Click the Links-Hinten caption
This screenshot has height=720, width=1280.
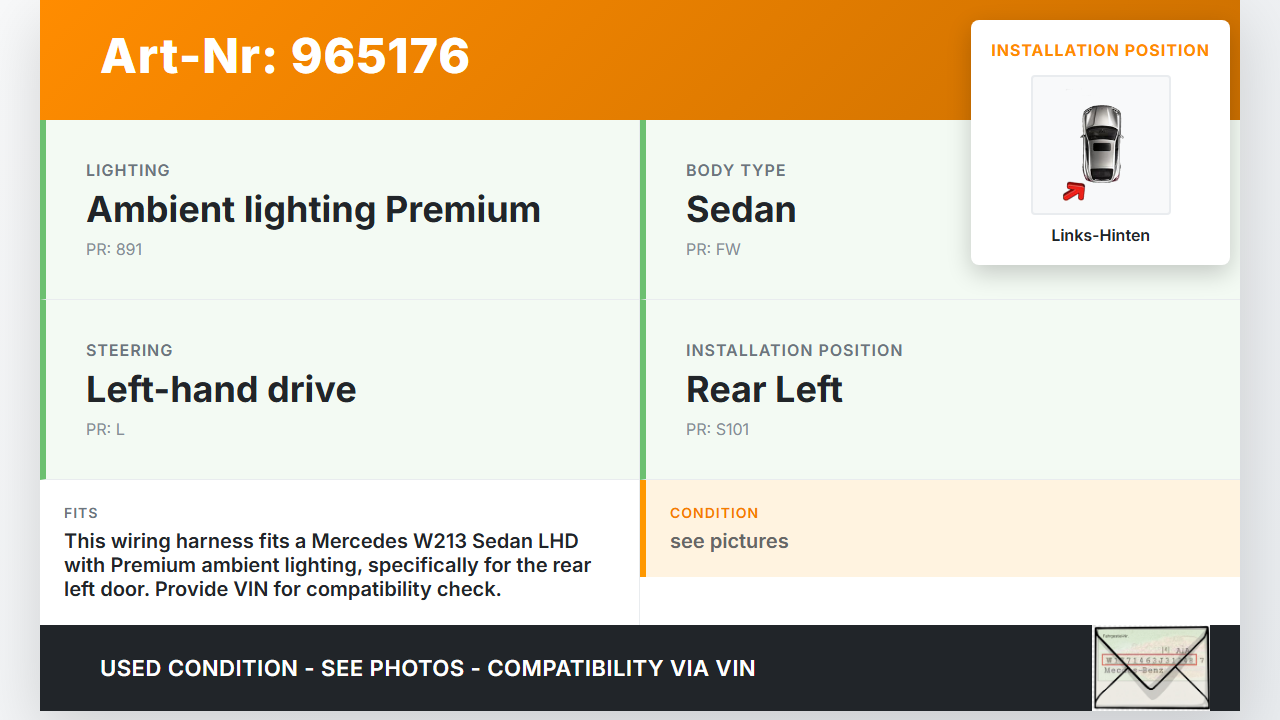pos(1100,236)
